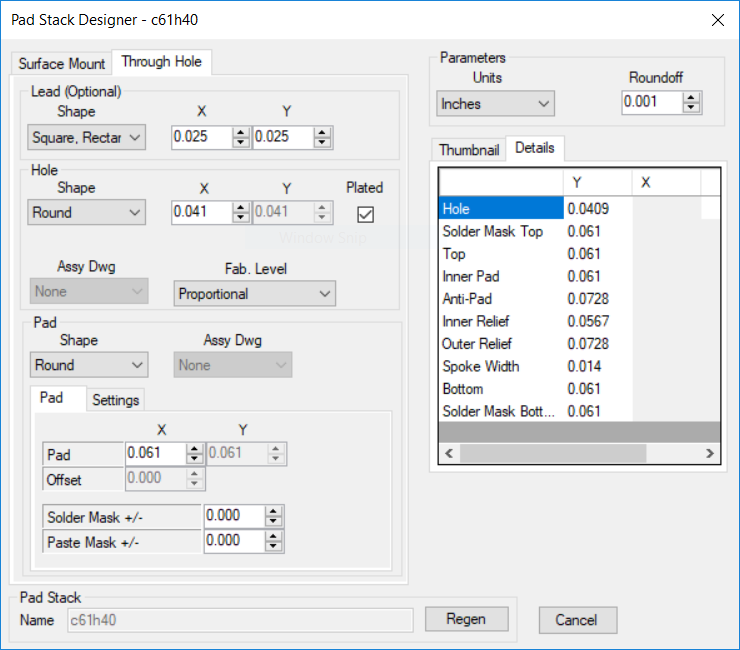
Task: Decrease Solder Mask +/- value
Action: pyautogui.click(x=273, y=521)
